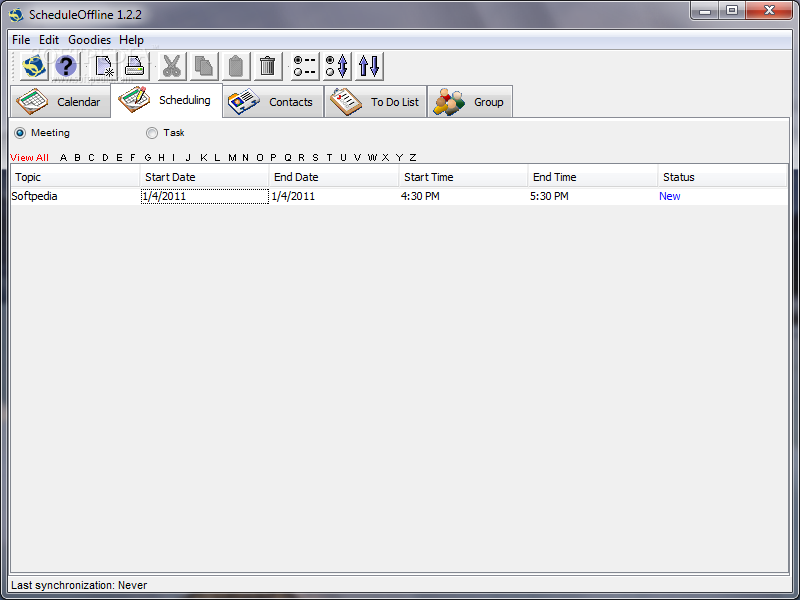Filter list by letter A
This screenshot has width=800, height=600.
click(63, 158)
